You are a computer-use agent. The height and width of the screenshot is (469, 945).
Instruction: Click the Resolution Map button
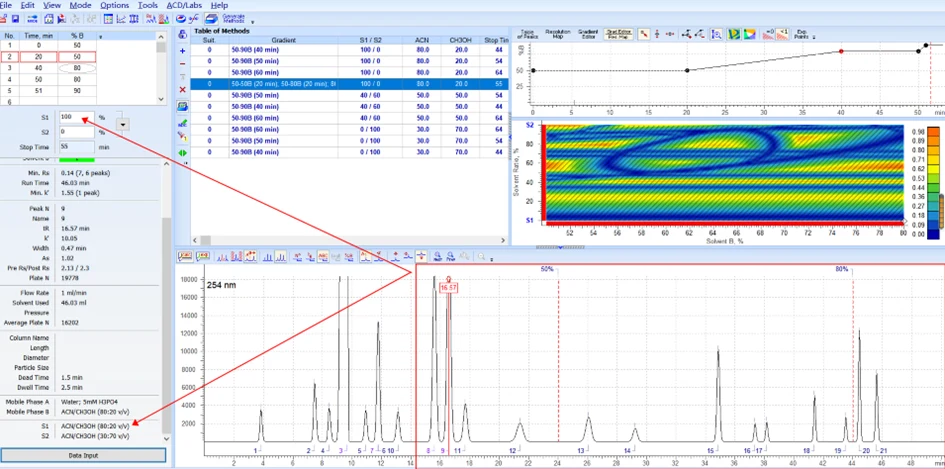[558, 33]
